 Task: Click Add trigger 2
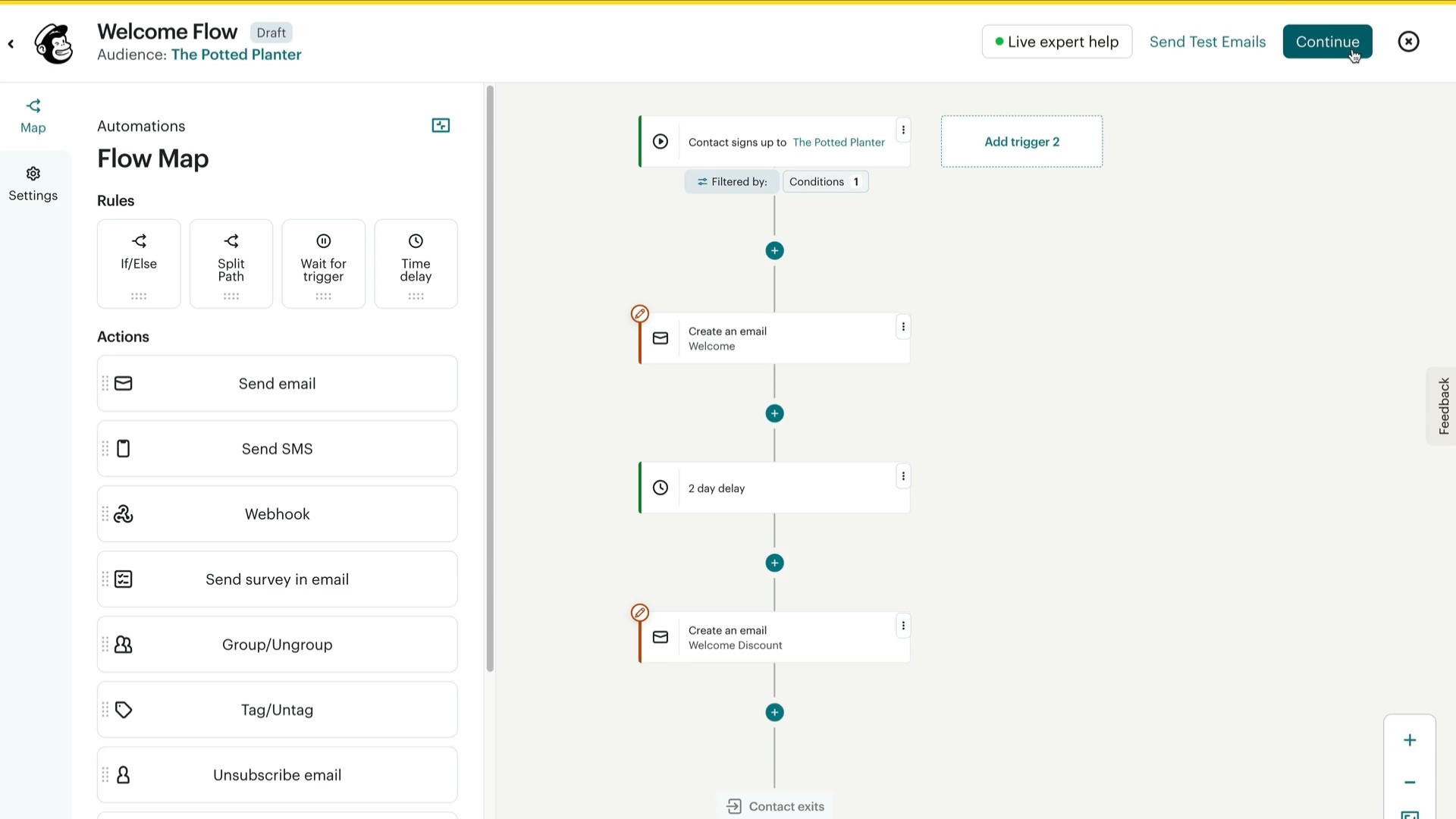click(x=1021, y=141)
